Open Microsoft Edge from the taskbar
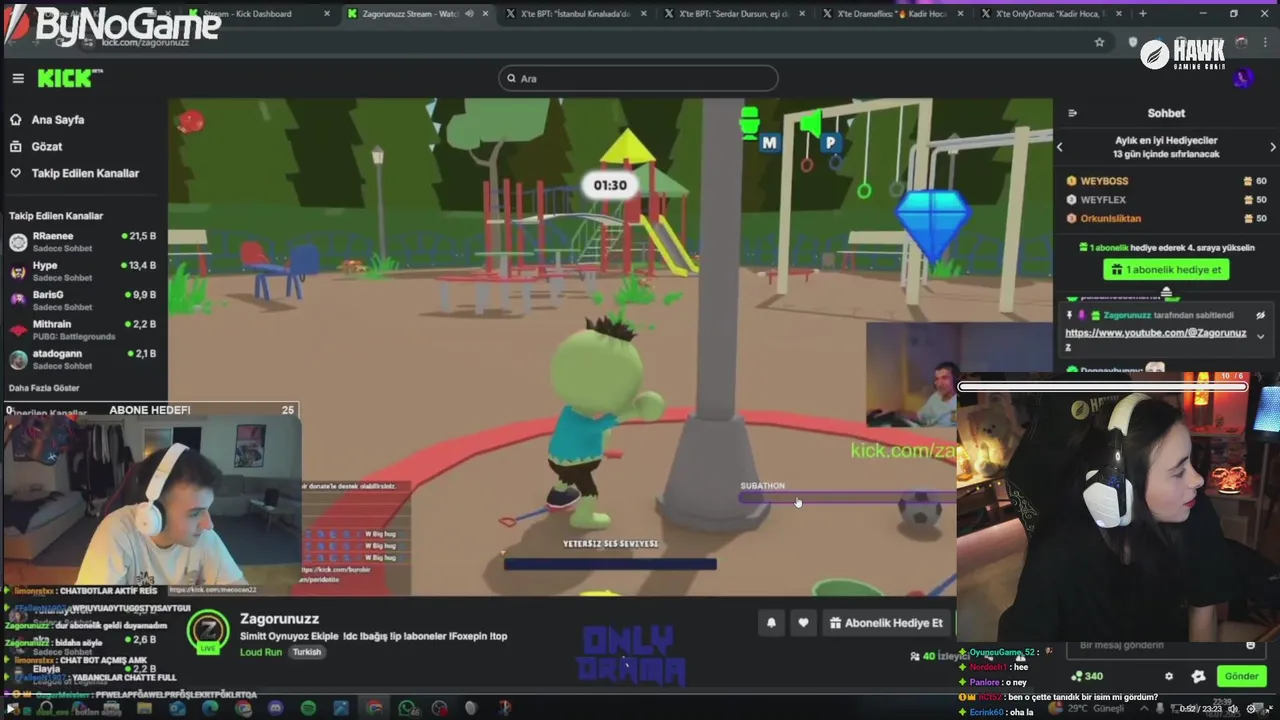Screen dimensions: 1280x720 210,708
